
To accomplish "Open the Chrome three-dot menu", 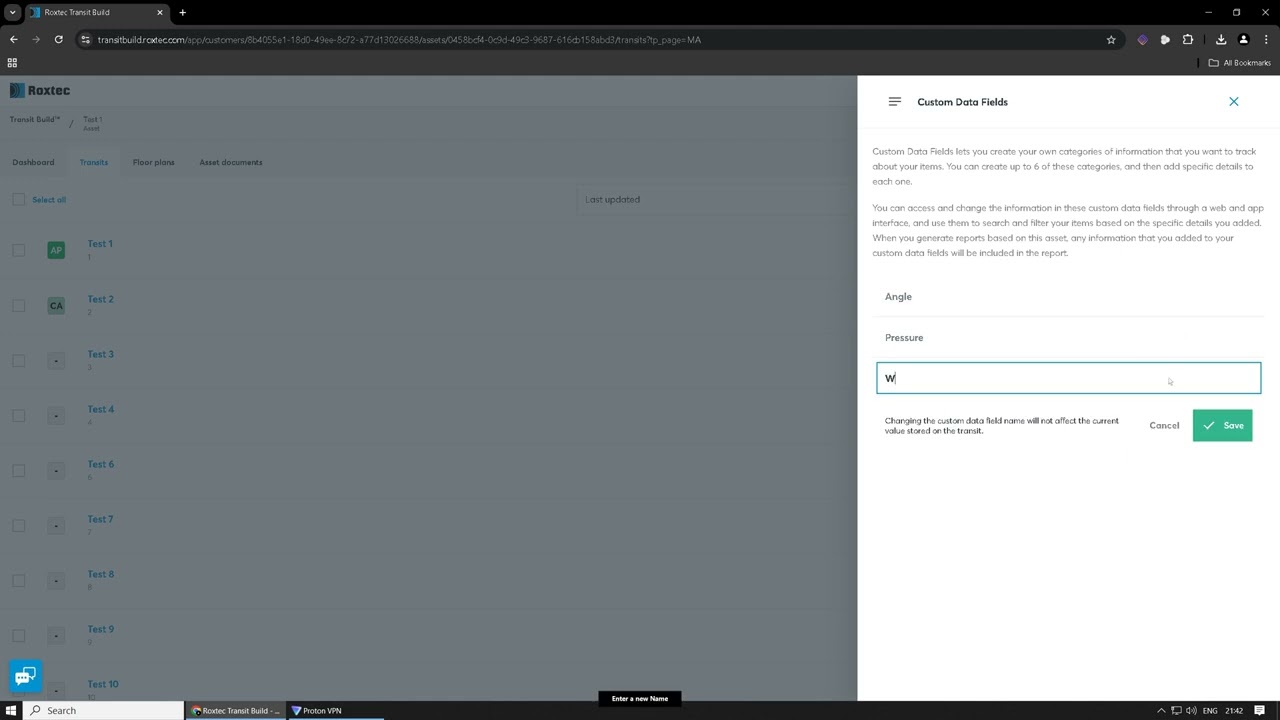I will click(x=1266, y=40).
